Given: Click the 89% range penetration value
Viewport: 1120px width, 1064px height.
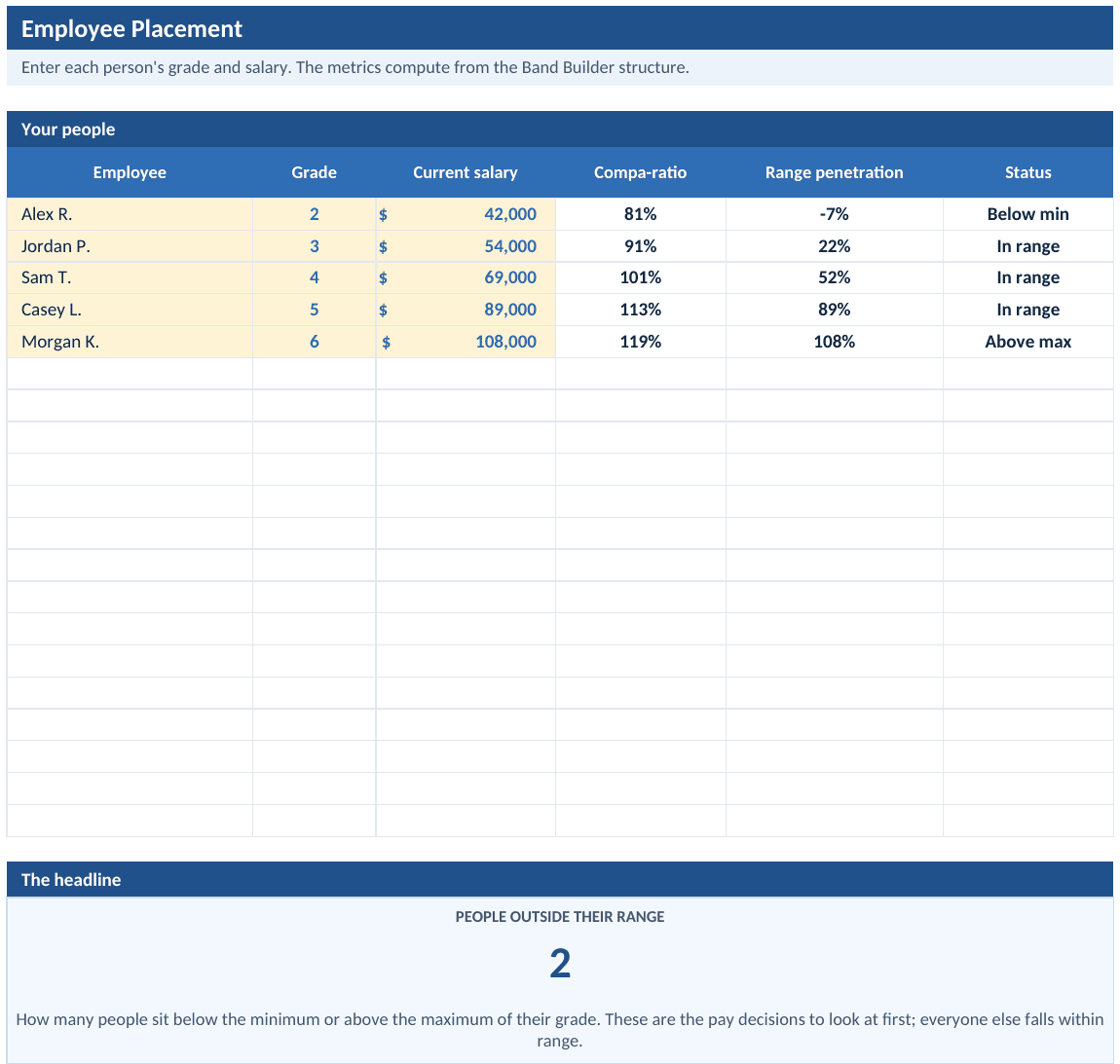Looking at the screenshot, I should [835, 310].
